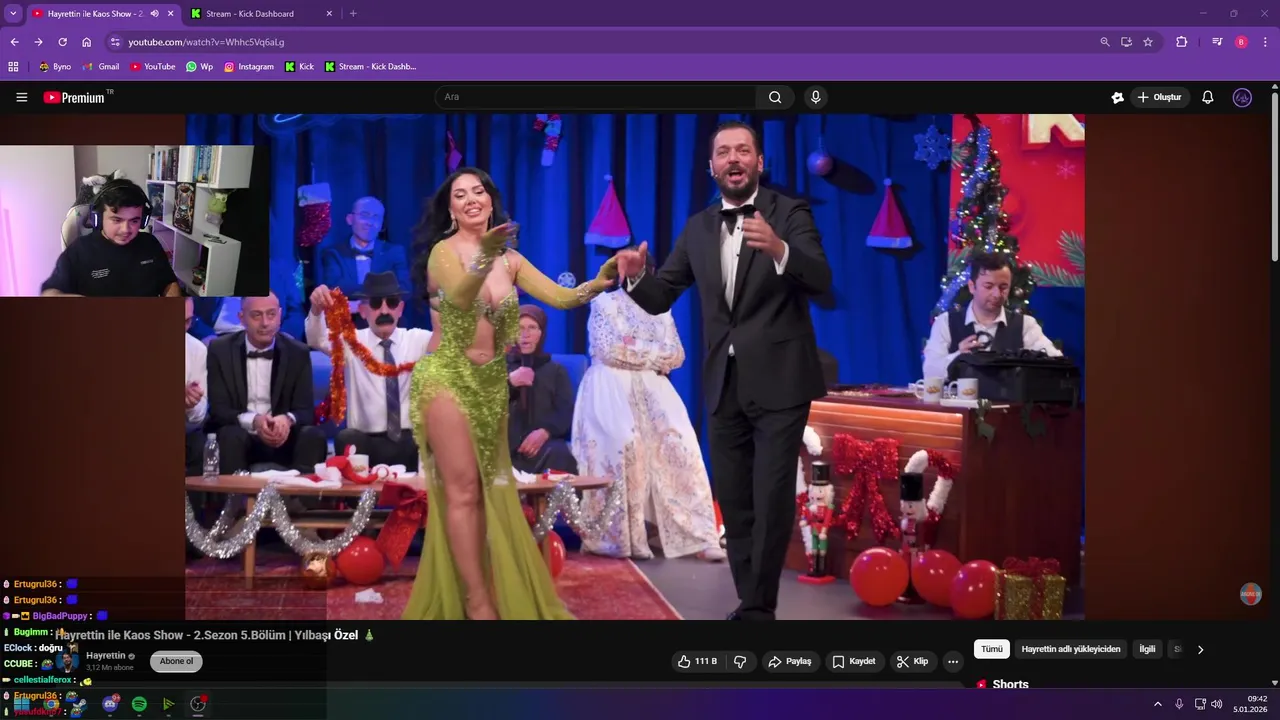Open Discord from the taskbar
The width and height of the screenshot is (1280, 720).
point(110,704)
